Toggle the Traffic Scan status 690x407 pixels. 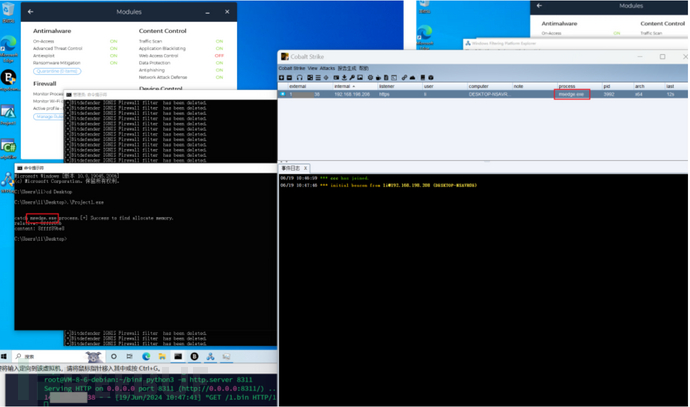(x=219, y=41)
